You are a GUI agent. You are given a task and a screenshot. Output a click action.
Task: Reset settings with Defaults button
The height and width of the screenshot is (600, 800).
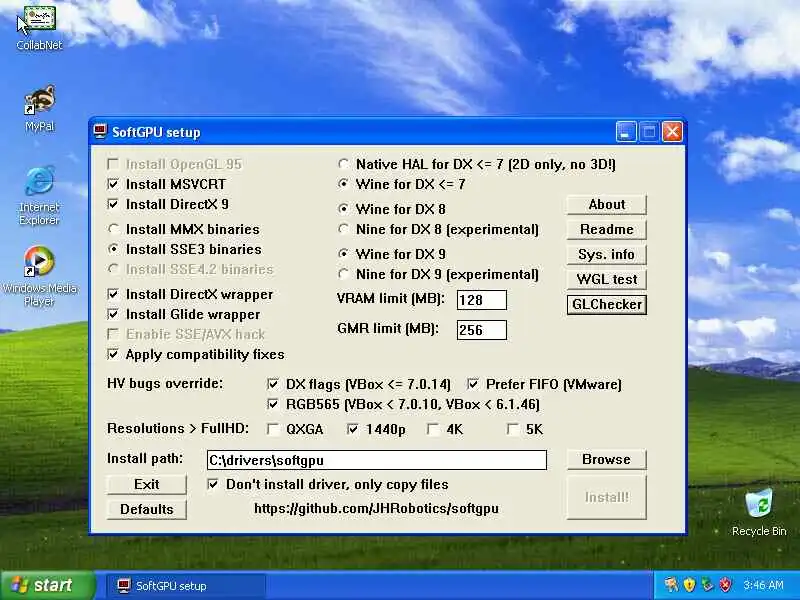click(x=147, y=510)
